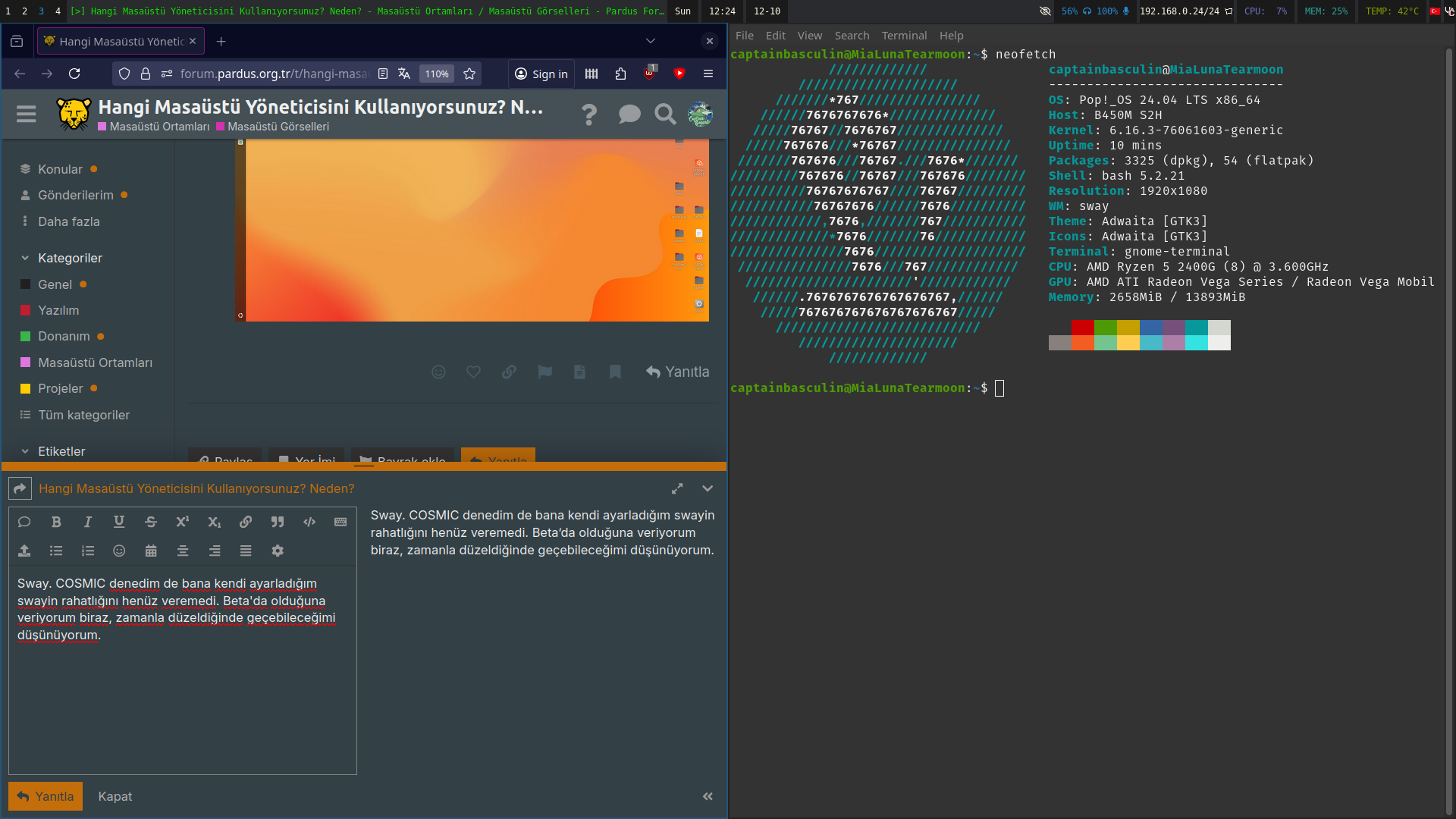Click the strikethrough icon in the editor
This screenshot has height=819, width=1456.
(x=150, y=522)
